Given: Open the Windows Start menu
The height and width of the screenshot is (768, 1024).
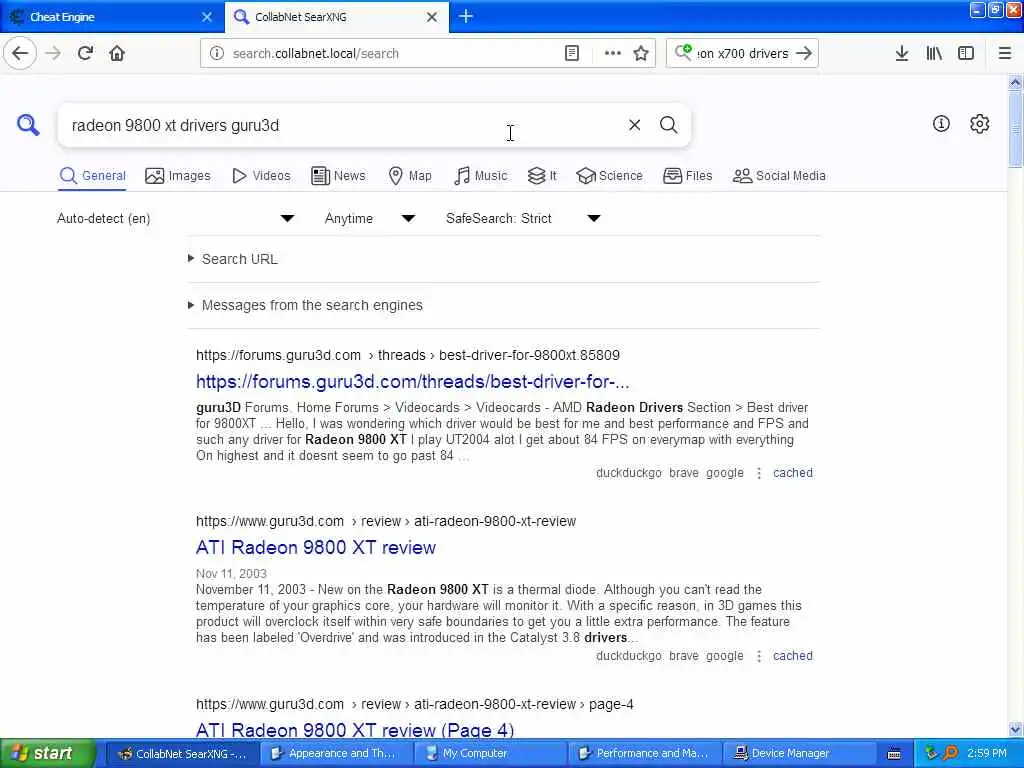Looking at the screenshot, I should coord(48,753).
